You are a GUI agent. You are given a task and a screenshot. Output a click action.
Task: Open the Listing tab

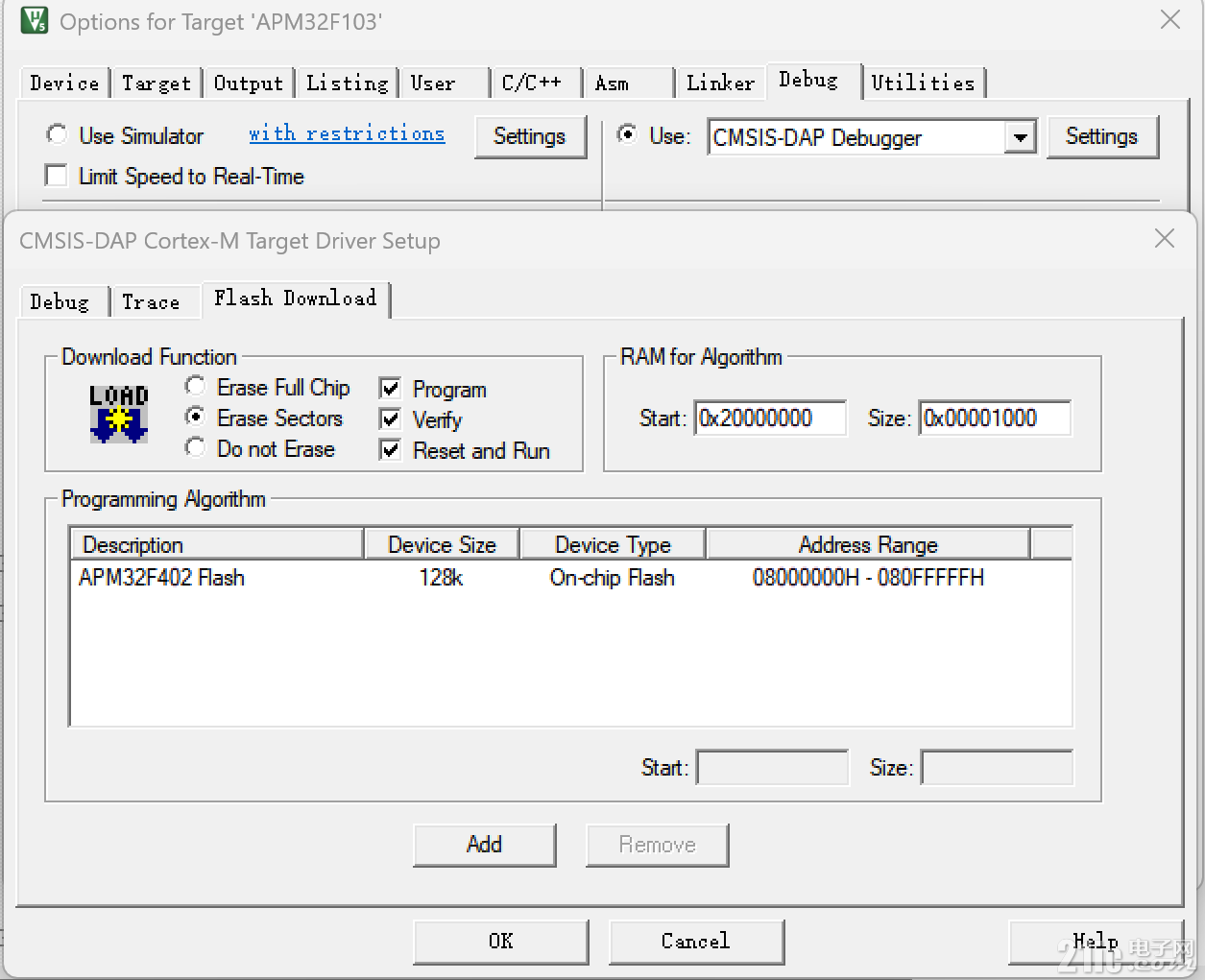pyautogui.click(x=347, y=84)
